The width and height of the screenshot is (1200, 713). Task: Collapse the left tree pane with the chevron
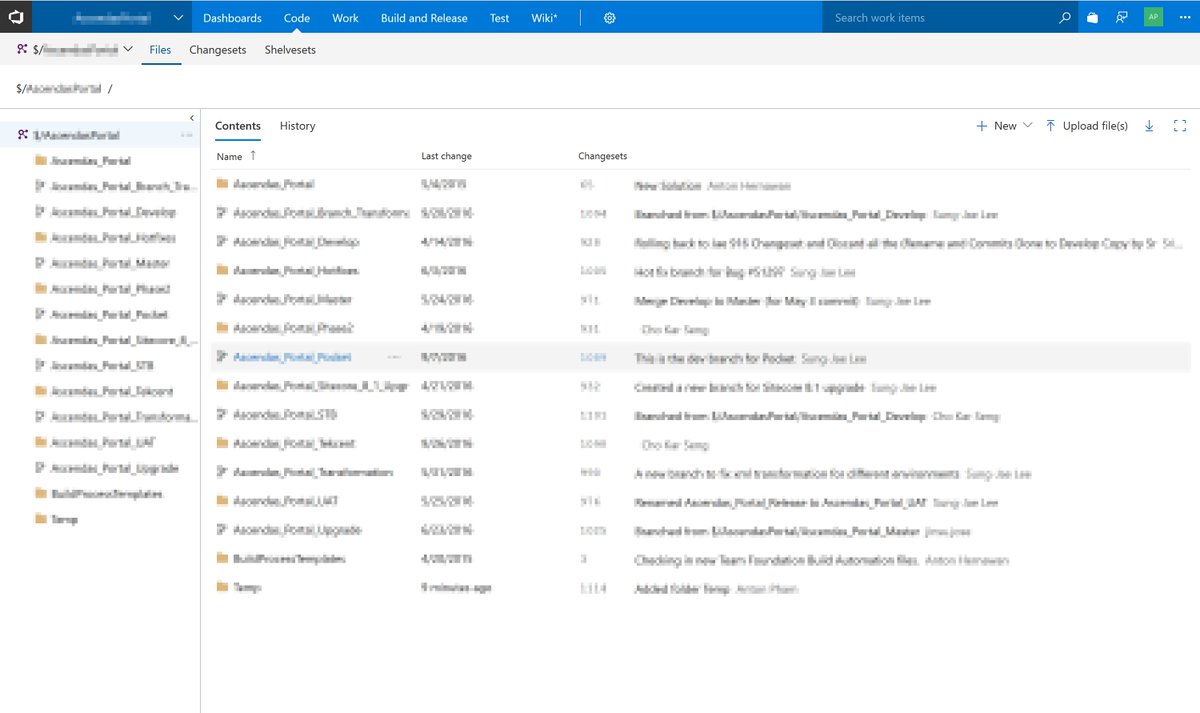click(192, 118)
